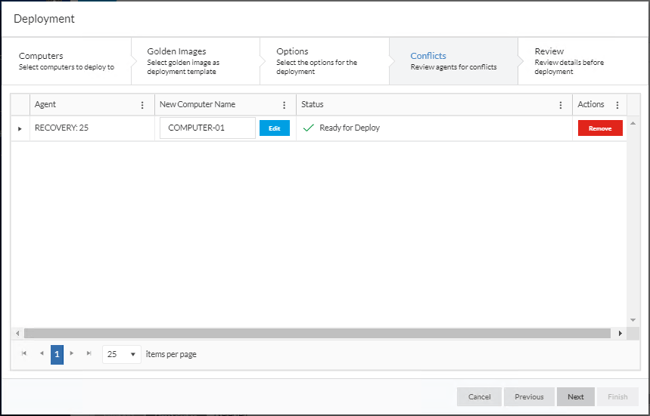Open the items per page dropdown
Image resolution: width=650 pixels, height=416 pixels.
coord(122,354)
